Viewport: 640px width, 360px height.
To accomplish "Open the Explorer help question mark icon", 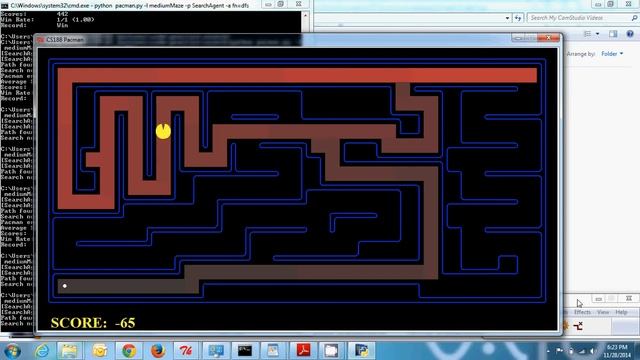I will pos(630,34).
